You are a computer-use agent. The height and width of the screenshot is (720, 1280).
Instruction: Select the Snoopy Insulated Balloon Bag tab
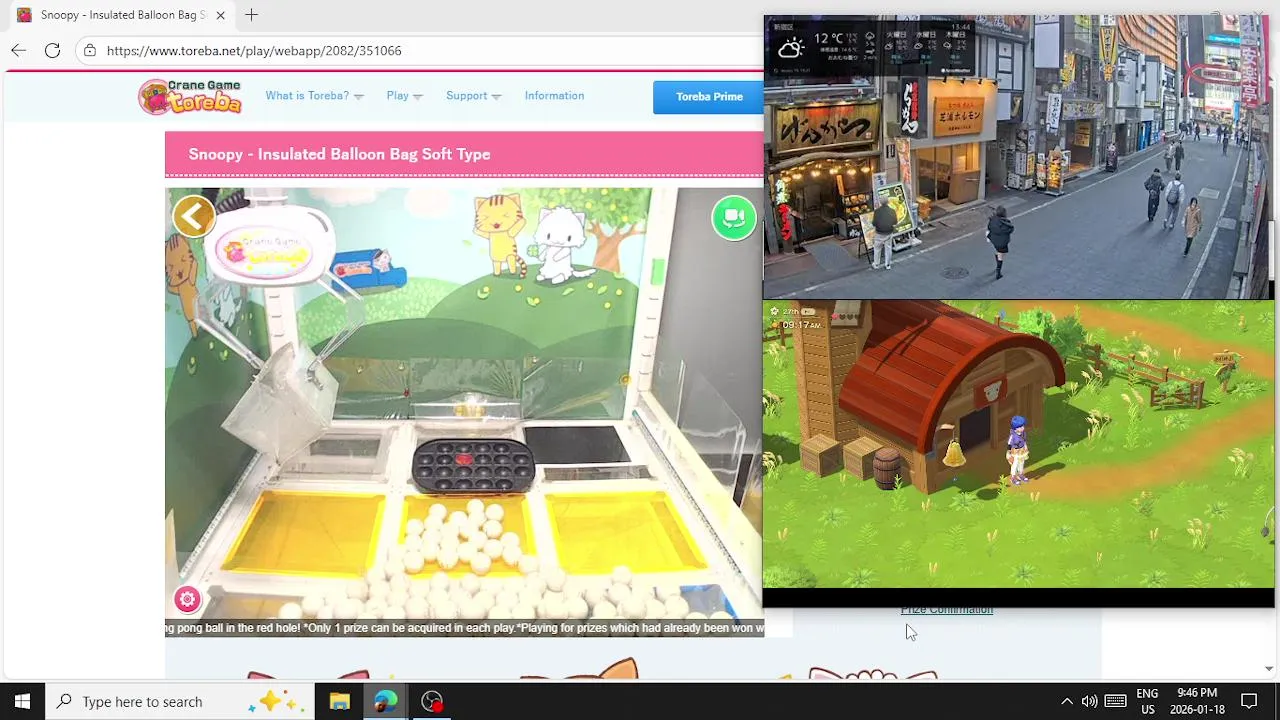(122, 15)
